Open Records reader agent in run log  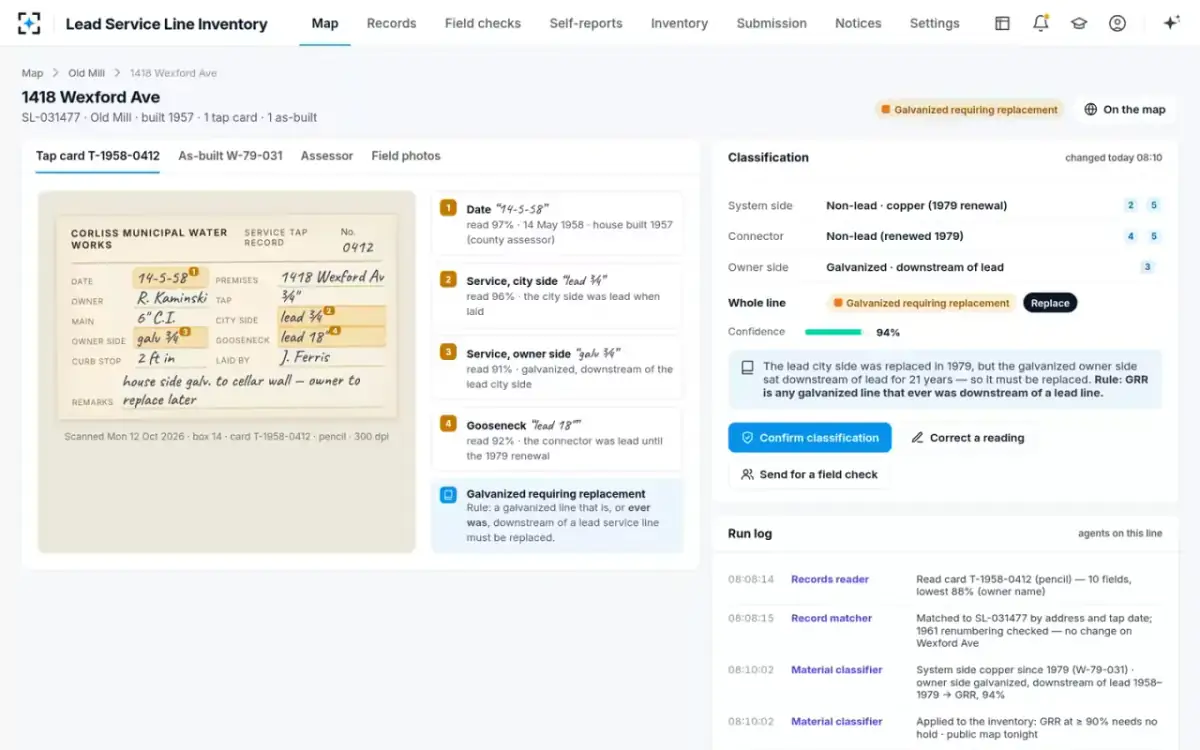[830, 579]
